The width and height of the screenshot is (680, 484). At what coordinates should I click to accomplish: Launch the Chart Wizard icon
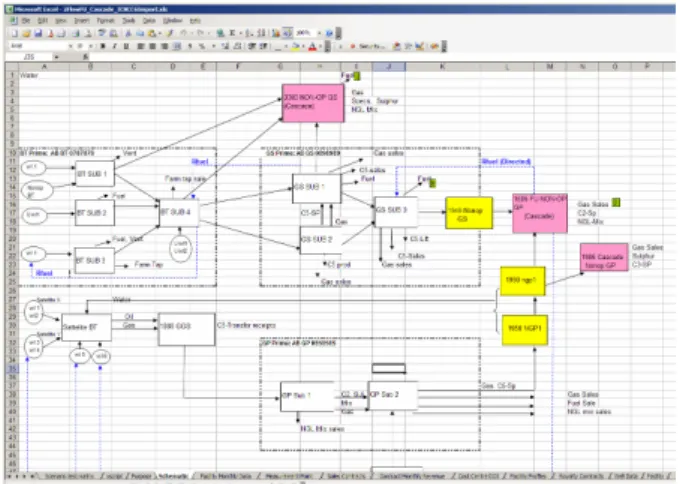coord(275,33)
